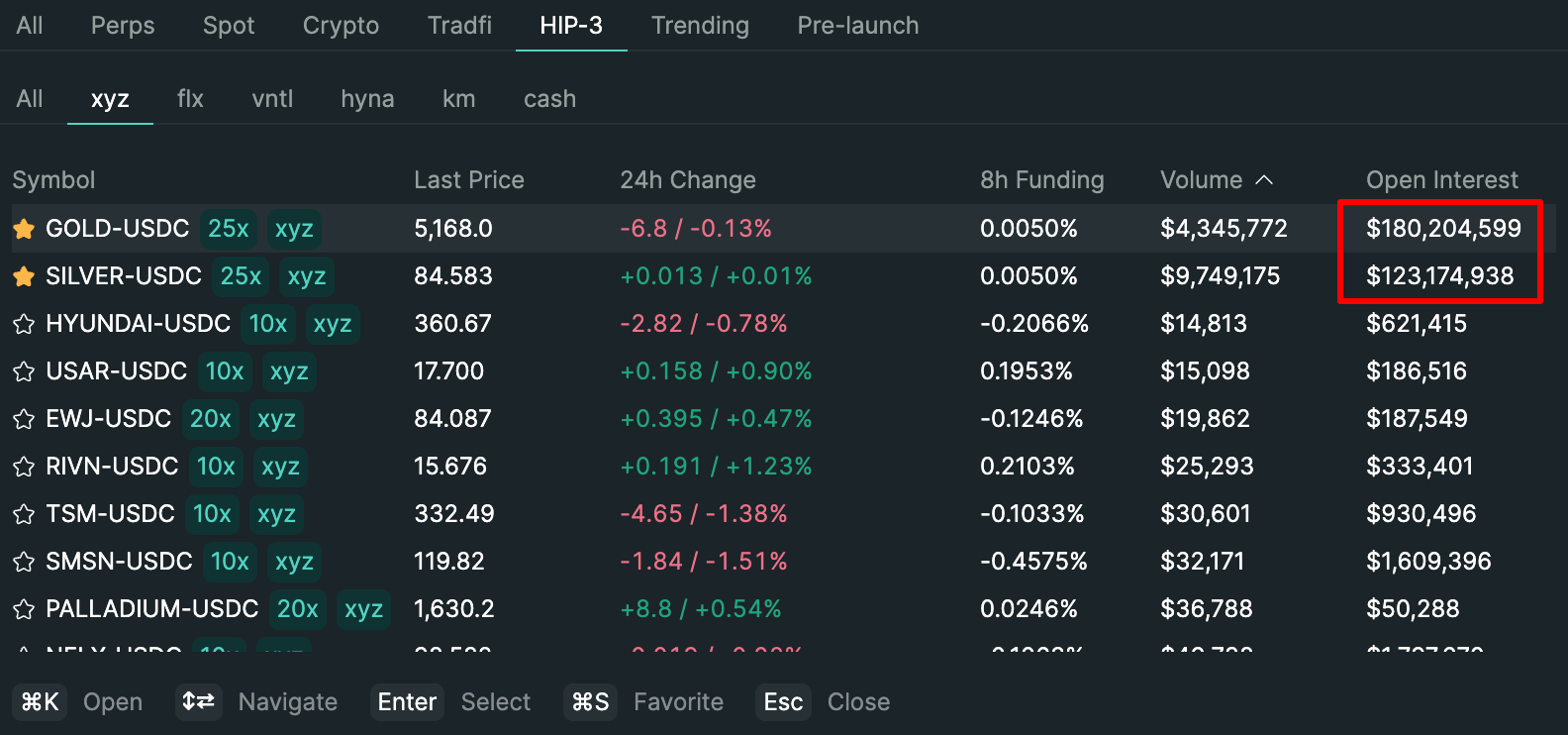
Task: Select the flx sub-filter
Action: pos(190,99)
